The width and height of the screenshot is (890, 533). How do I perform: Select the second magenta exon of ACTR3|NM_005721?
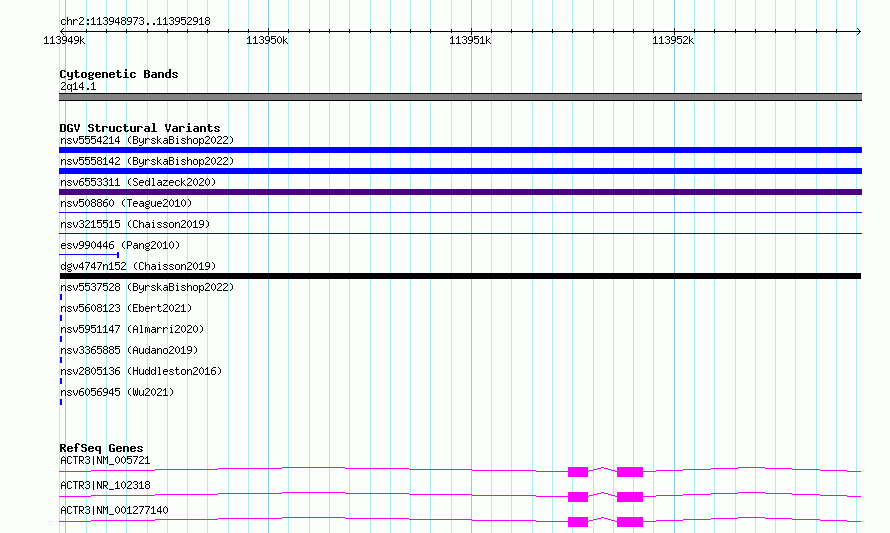pos(629,472)
